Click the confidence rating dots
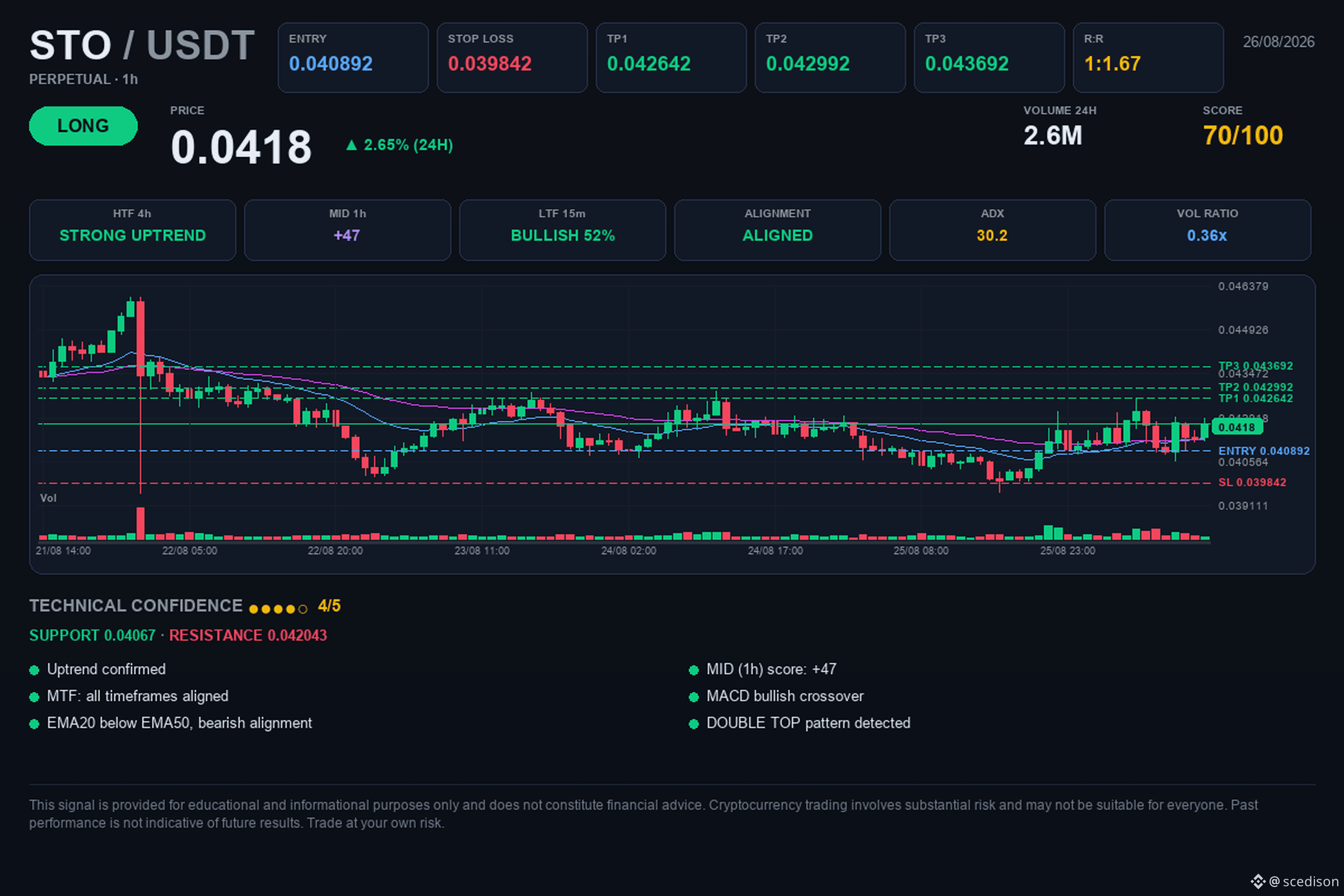The image size is (1344, 896). click(278, 609)
